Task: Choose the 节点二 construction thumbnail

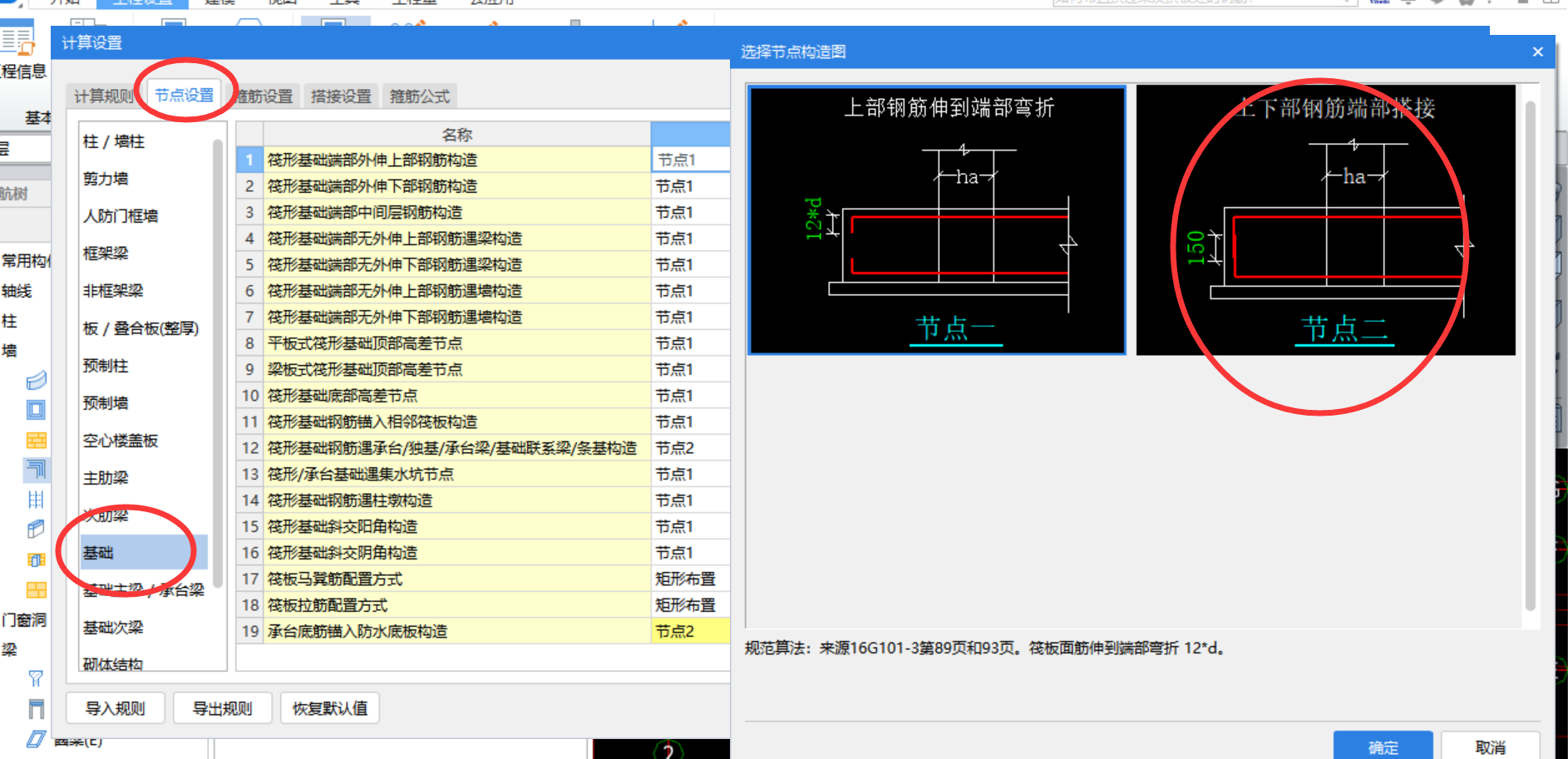Action: click(x=1326, y=220)
